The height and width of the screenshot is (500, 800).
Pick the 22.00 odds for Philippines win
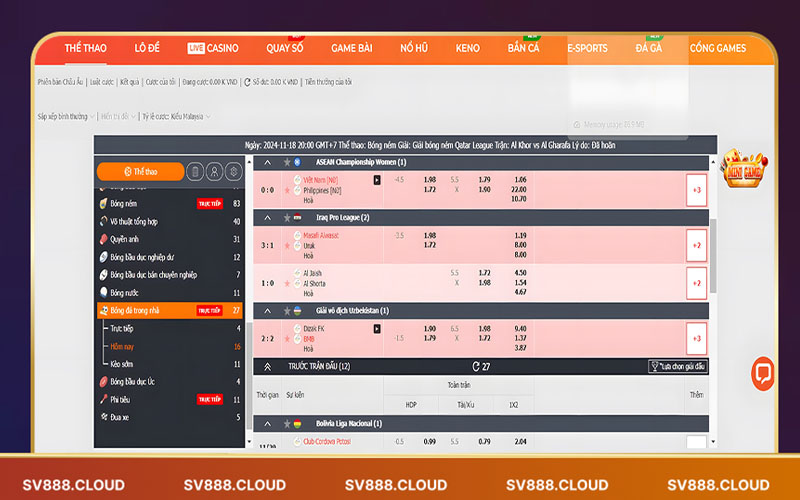(x=518, y=189)
